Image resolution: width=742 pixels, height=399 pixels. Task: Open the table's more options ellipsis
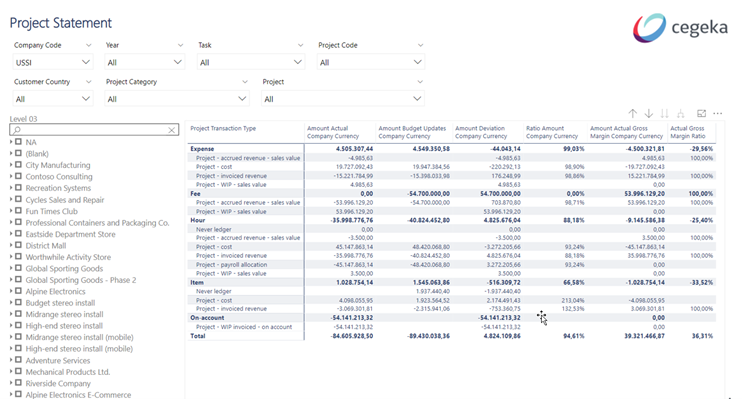718,114
